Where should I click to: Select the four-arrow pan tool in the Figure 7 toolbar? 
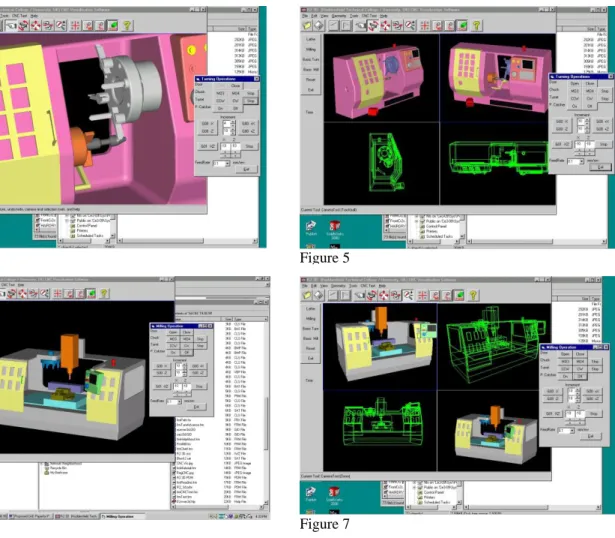(x=383, y=295)
